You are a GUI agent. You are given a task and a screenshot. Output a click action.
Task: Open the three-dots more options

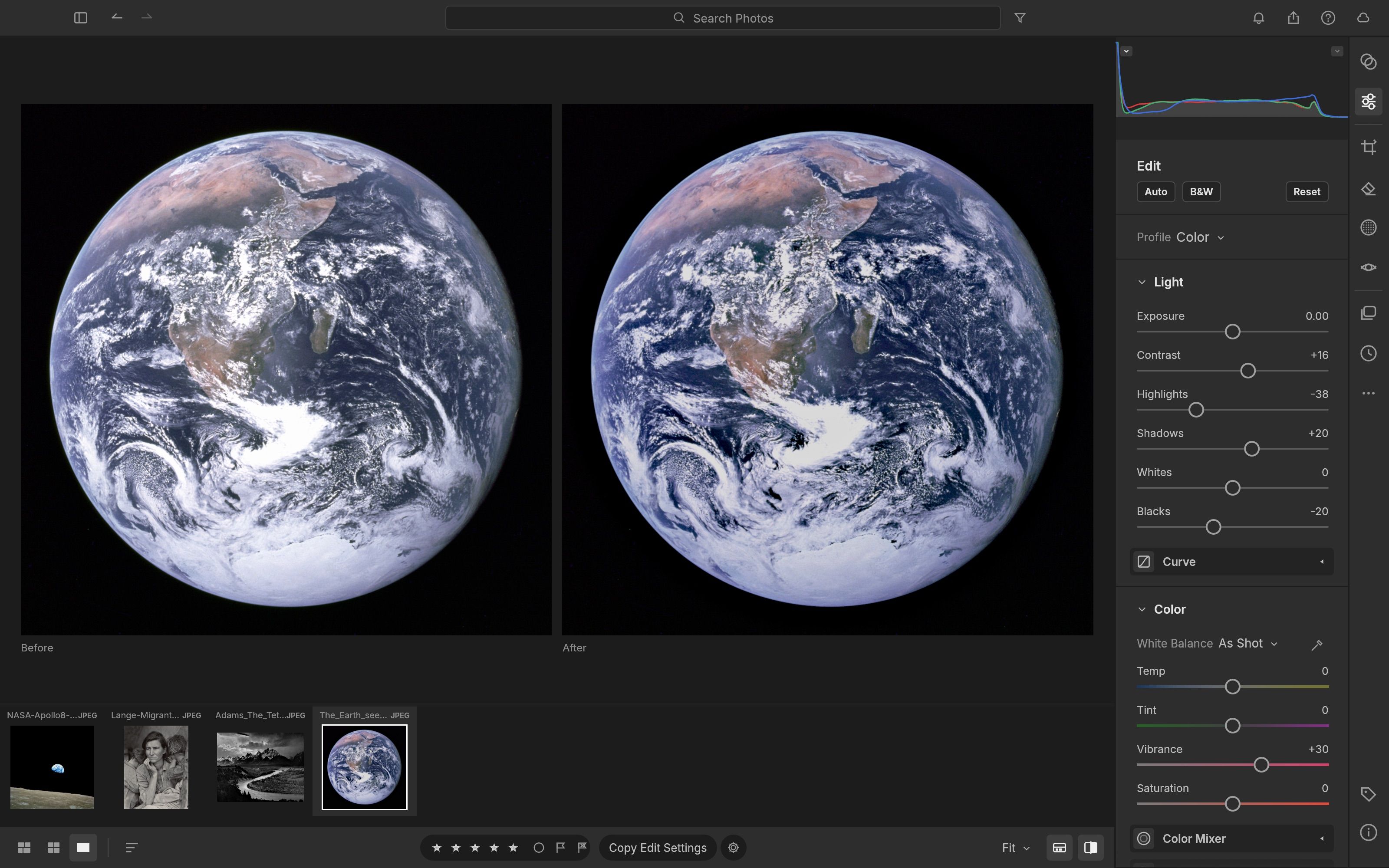[x=1368, y=393]
